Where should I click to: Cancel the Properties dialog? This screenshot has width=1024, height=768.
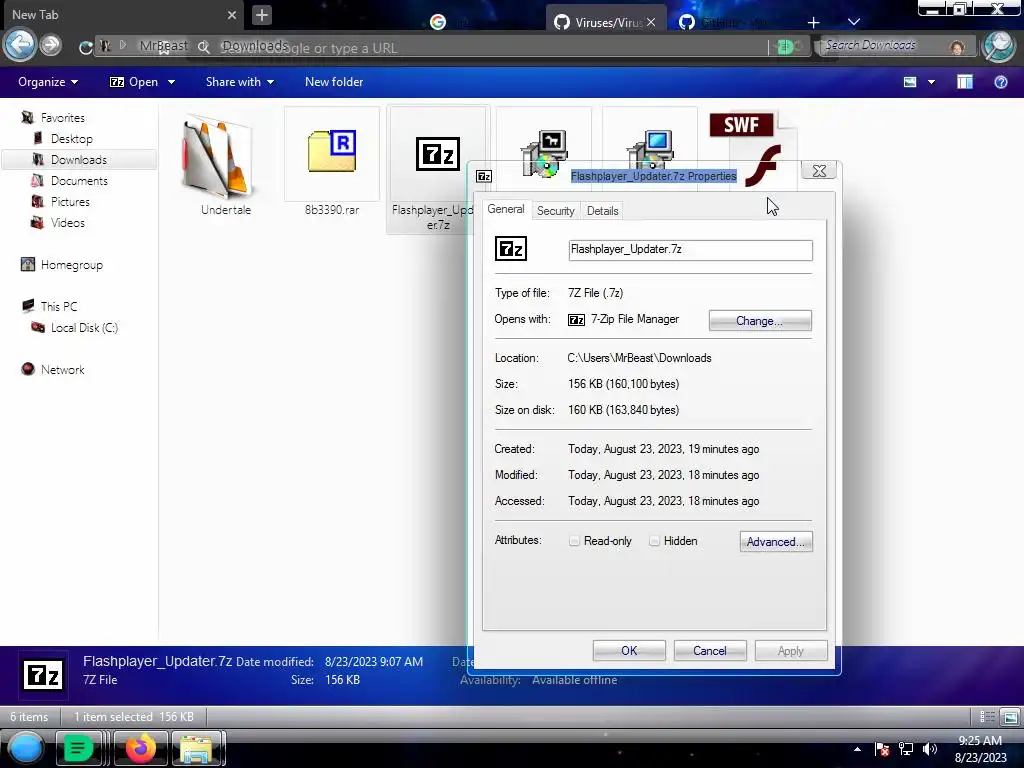click(x=710, y=650)
